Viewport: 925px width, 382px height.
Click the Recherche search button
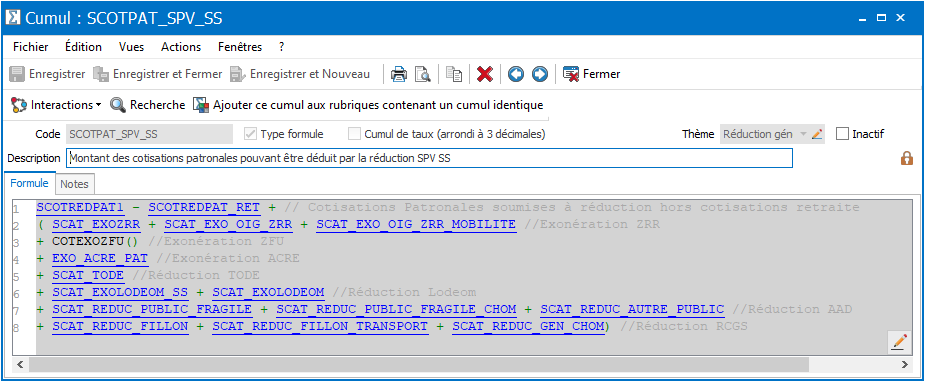click(148, 105)
